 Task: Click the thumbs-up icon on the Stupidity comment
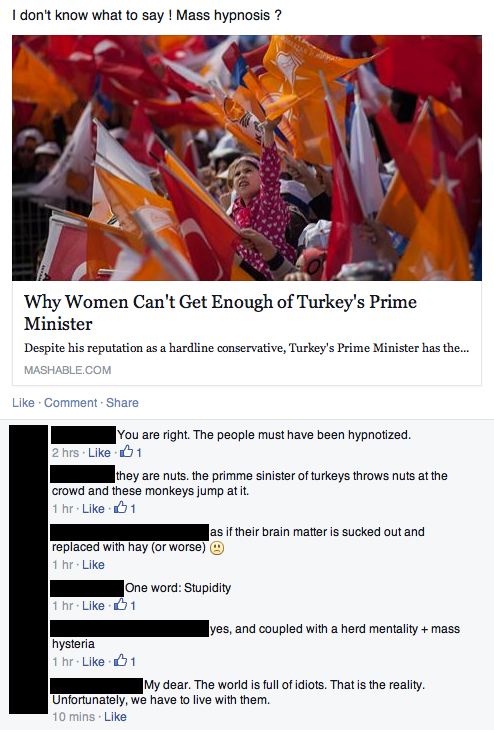click(121, 605)
